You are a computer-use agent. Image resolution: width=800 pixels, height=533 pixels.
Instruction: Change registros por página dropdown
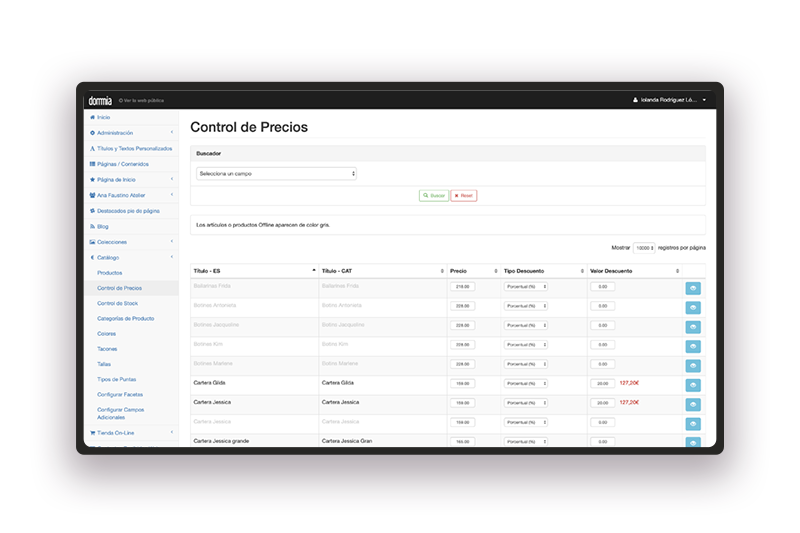(644, 248)
